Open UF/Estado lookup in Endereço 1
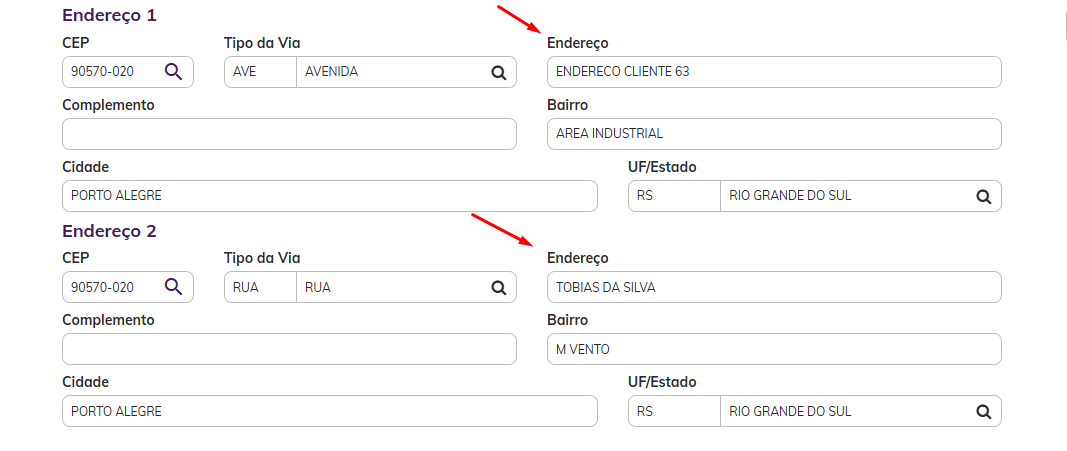Image resolution: width=1067 pixels, height=451 pixels. tap(983, 197)
